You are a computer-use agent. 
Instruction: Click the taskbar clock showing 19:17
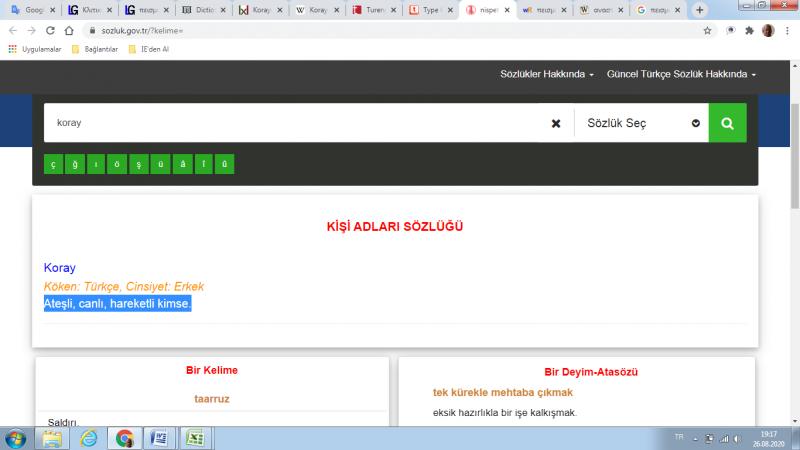(x=768, y=439)
